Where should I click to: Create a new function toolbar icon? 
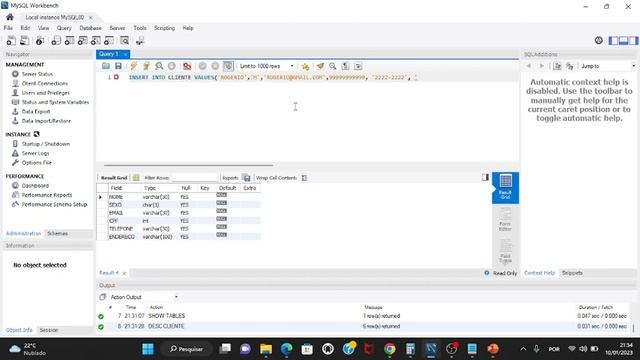(109, 40)
